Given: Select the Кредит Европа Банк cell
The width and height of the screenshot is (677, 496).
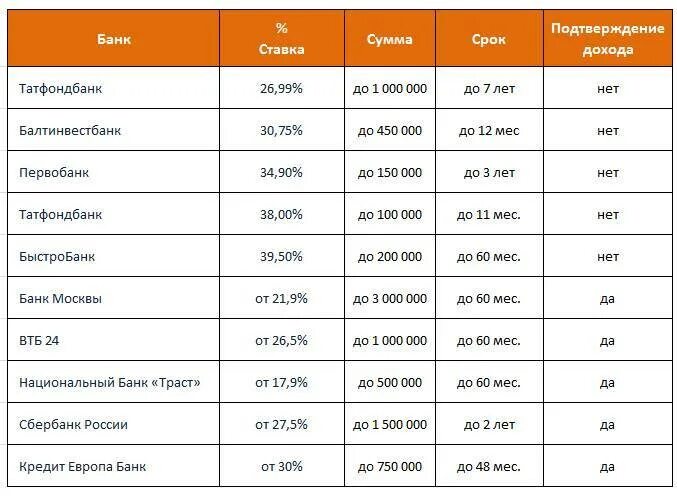Looking at the screenshot, I should (x=80, y=466).
